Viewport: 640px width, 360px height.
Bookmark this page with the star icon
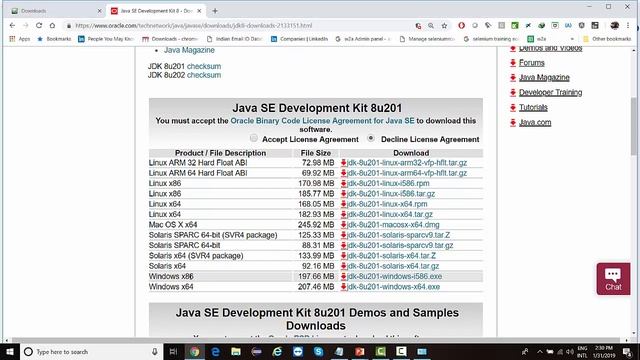(444, 26)
